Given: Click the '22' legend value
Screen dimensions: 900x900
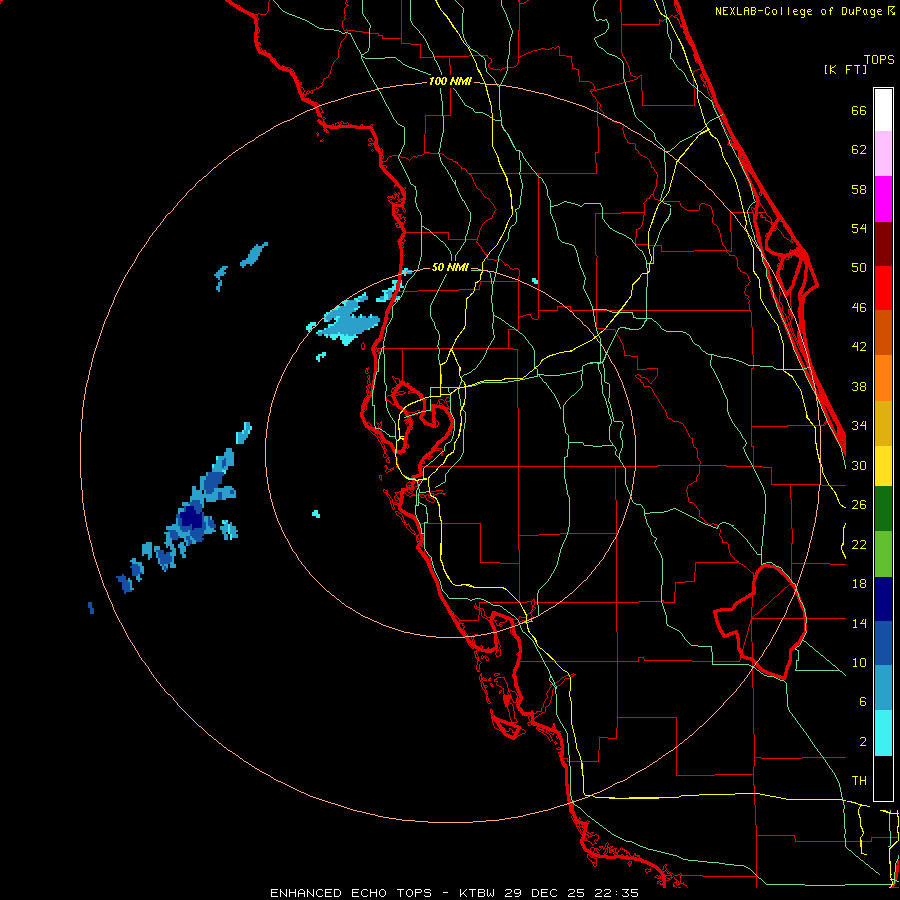Looking at the screenshot, I should coord(859,544).
